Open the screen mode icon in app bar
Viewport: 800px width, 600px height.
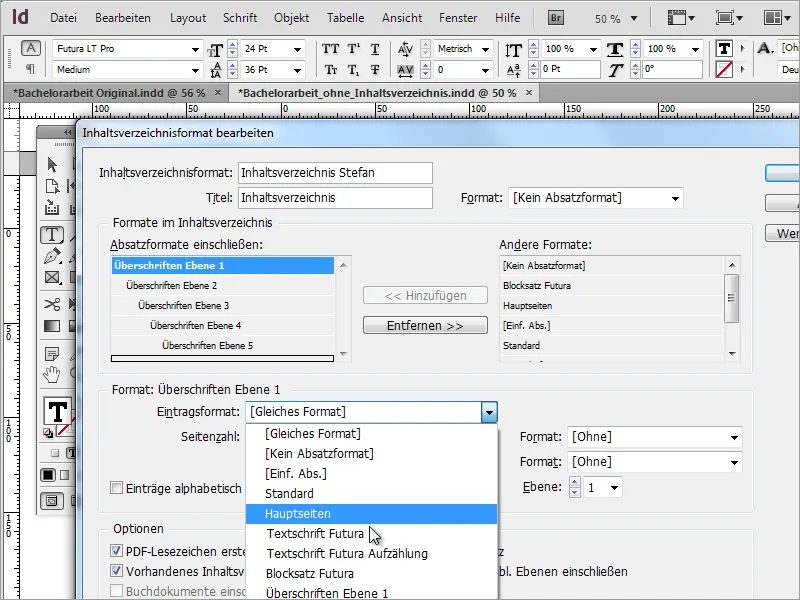[728, 18]
